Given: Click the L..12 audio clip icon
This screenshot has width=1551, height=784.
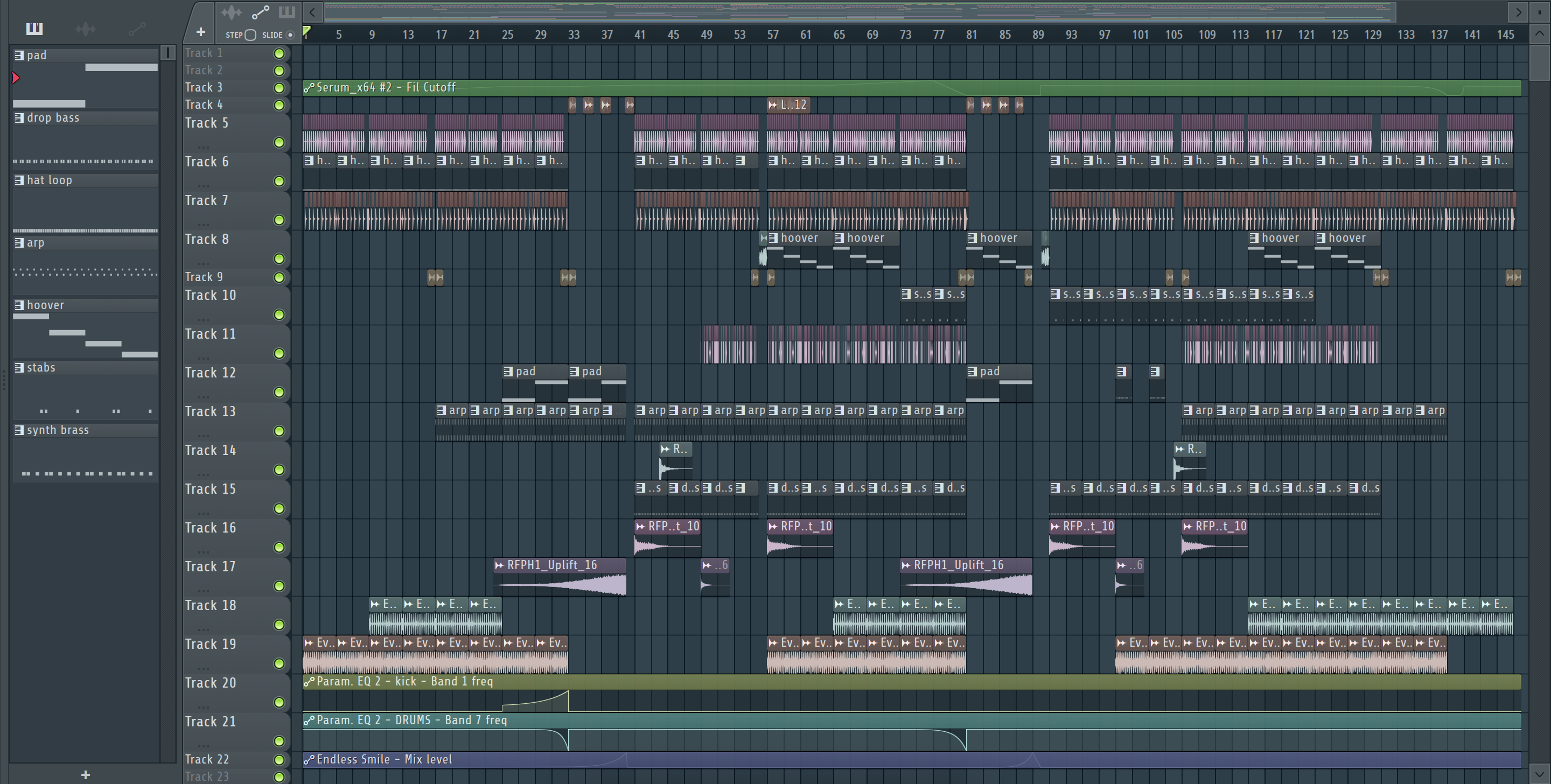Looking at the screenshot, I should 773,105.
